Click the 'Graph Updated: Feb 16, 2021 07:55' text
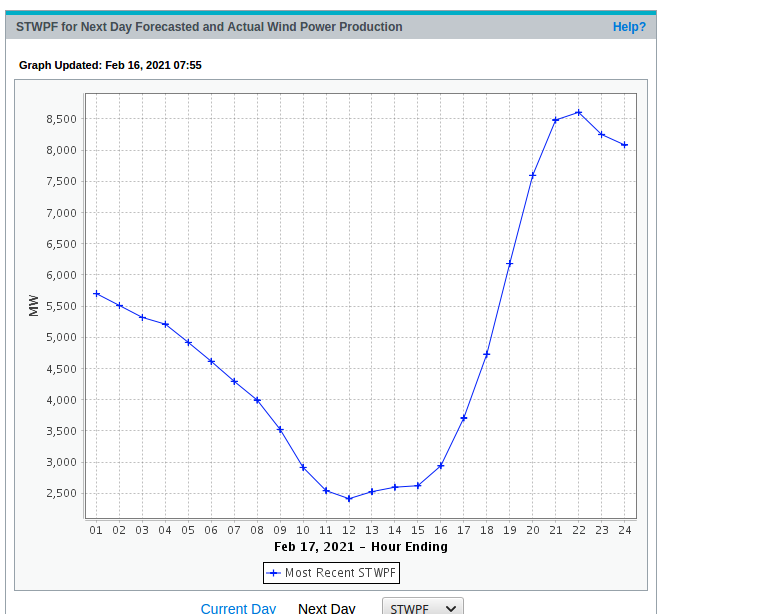The width and height of the screenshot is (769, 614). [x=110, y=65]
